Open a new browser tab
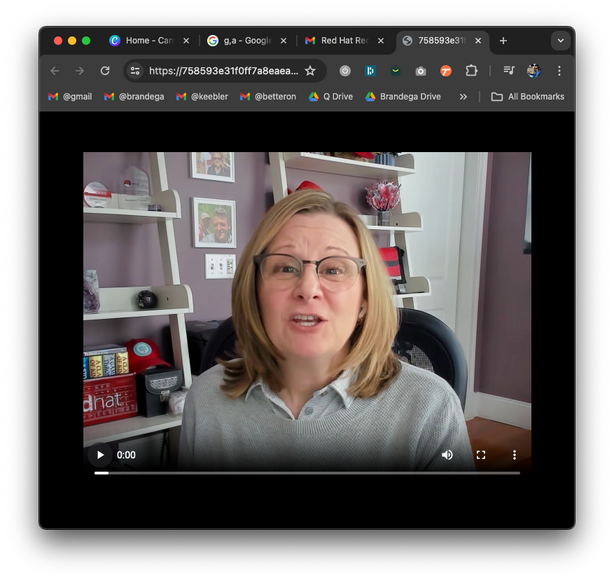 pos(503,41)
